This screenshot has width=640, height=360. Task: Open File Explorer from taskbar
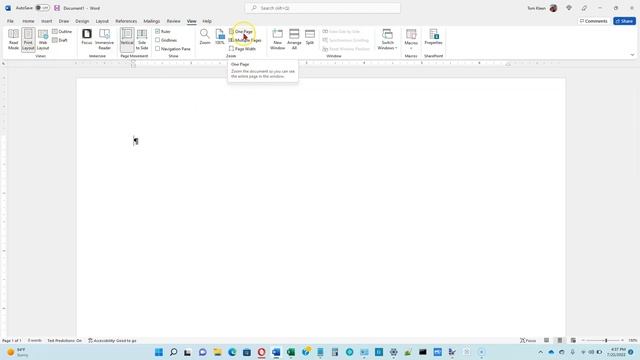[217, 352]
